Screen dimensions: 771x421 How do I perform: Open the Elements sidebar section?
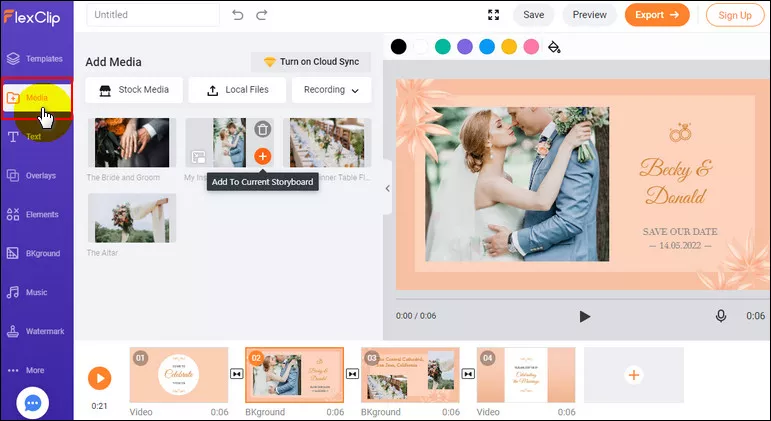pos(33,214)
